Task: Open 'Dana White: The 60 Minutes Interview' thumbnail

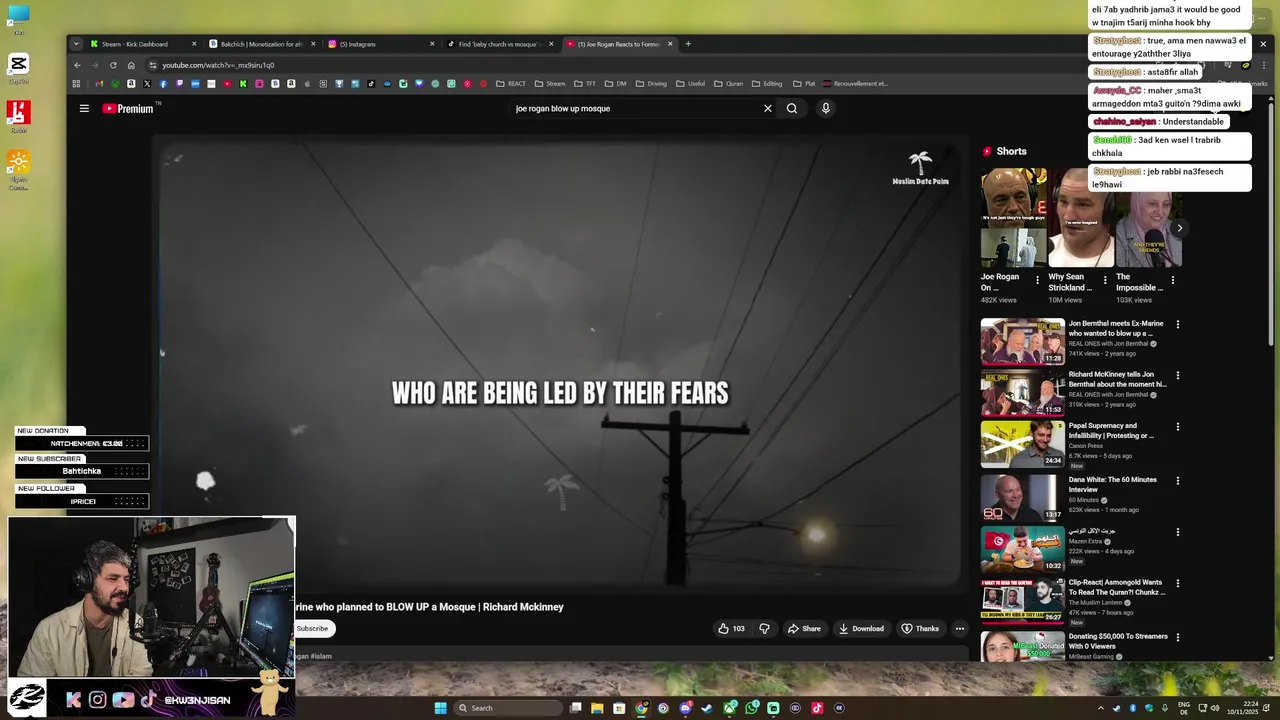Action: [1022, 497]
